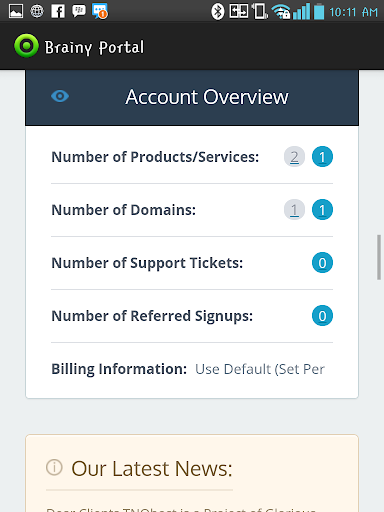Viewport: 384px width, 512px height.
Task: Tap the green Brainy Portal logo icon
Action: pyautogui.click(x=26, y=46)
